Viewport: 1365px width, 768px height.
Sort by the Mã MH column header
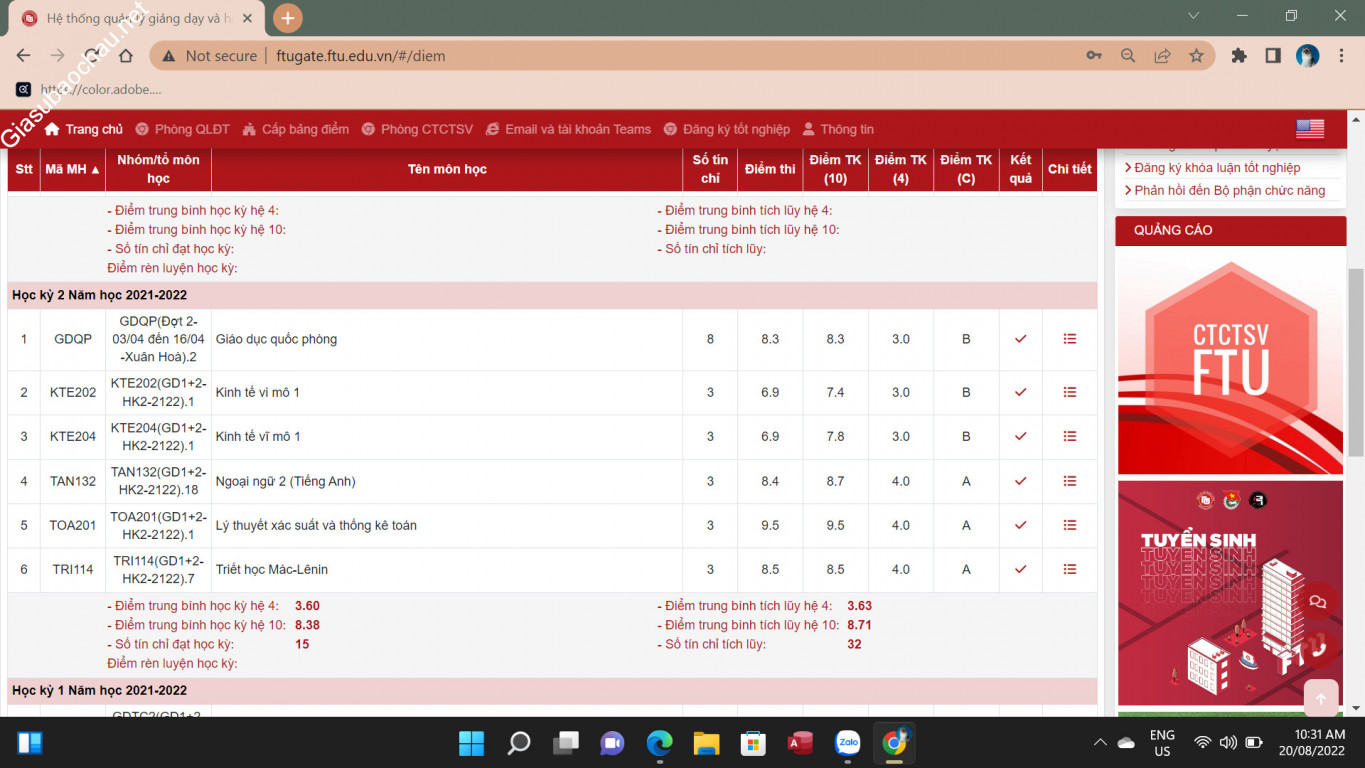coord(73,169)
